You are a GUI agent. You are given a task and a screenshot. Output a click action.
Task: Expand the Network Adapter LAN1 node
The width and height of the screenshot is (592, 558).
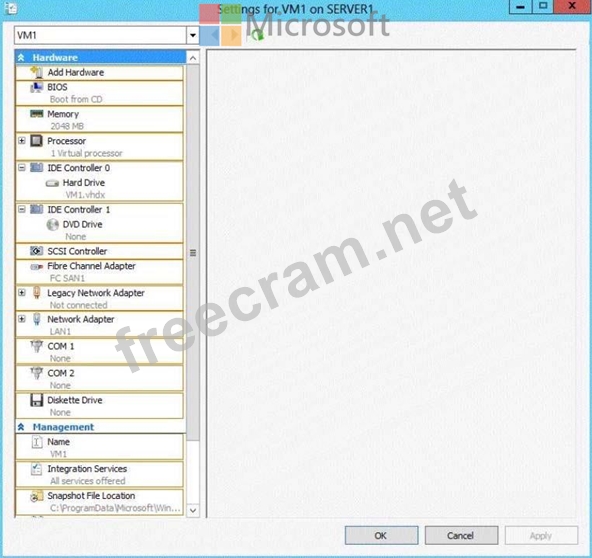(x=22, y=319)
